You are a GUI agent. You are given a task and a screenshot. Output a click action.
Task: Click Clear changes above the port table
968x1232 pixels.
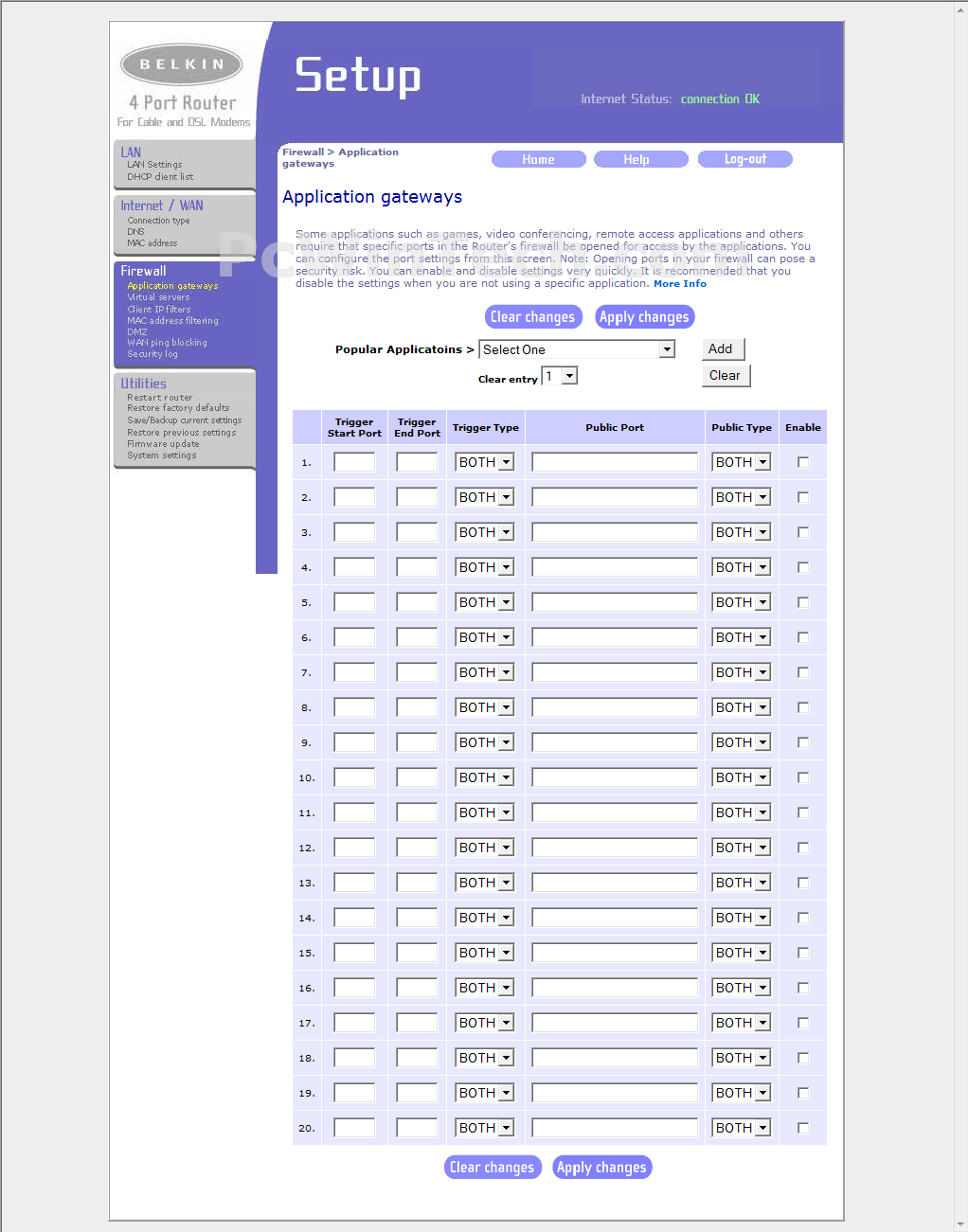tap(532, 317)
